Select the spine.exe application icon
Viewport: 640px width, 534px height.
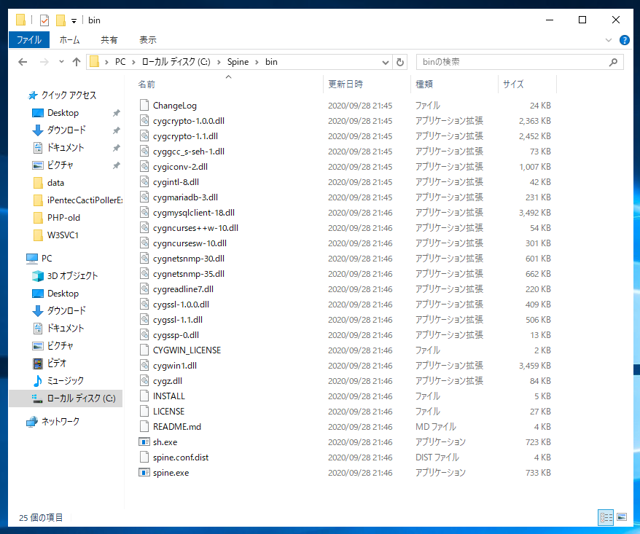click(x=144, y=473)
